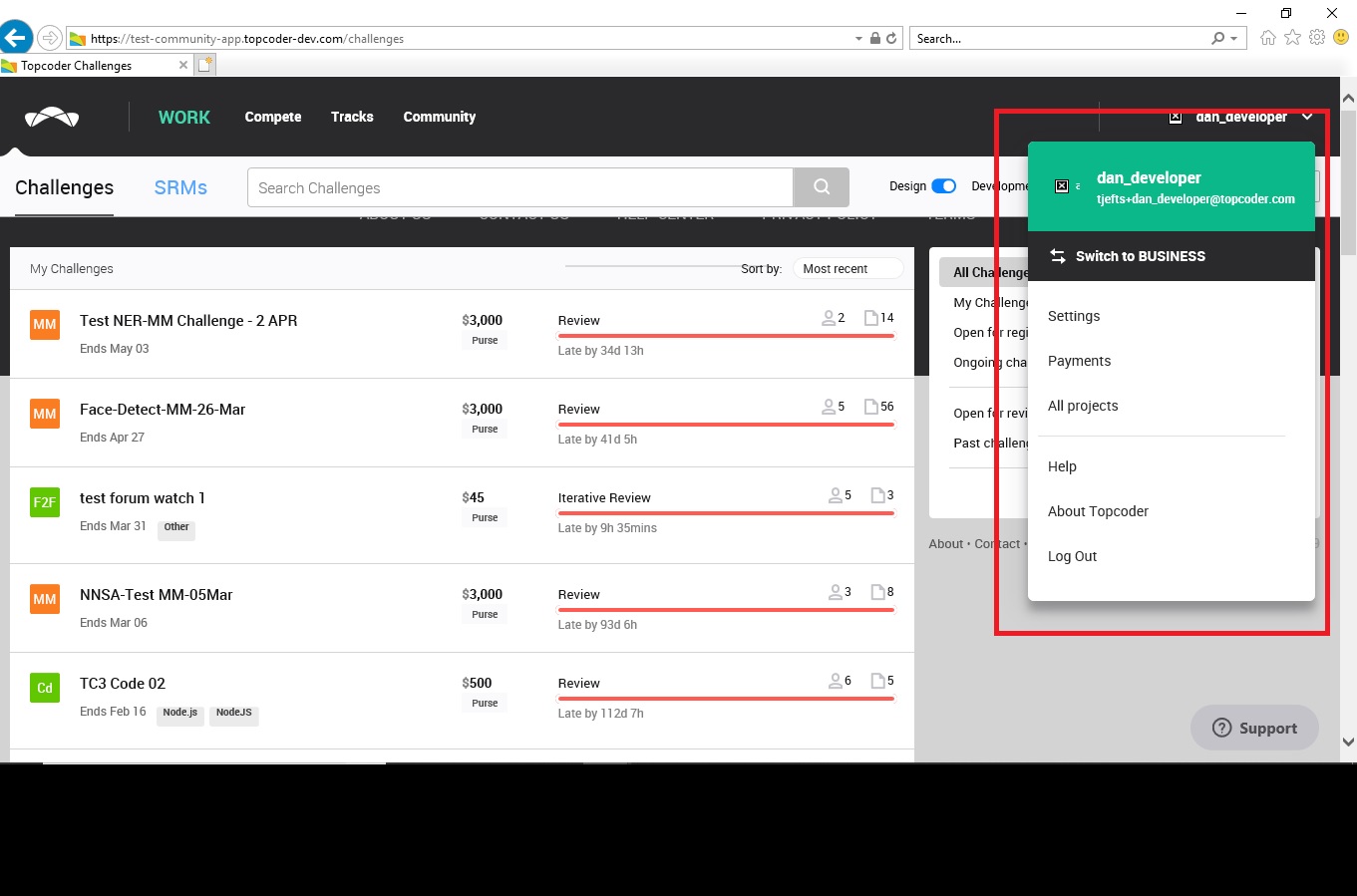Open the Compete menu
Image resolution: width=1357 pixels, height=896 pixels.
point(273,117)
